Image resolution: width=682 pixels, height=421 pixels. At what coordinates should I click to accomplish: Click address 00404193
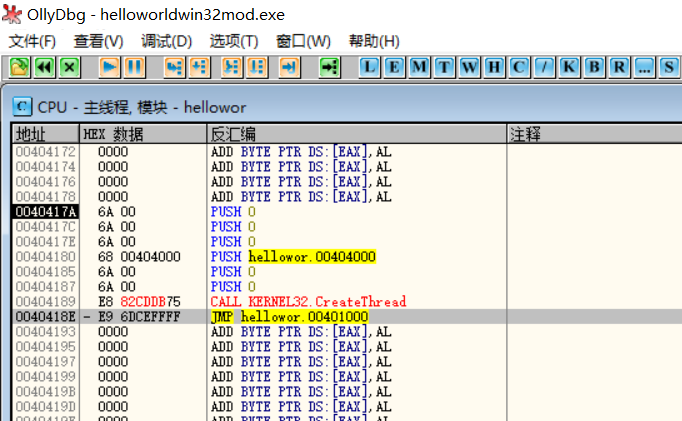[x=46, y=332]
